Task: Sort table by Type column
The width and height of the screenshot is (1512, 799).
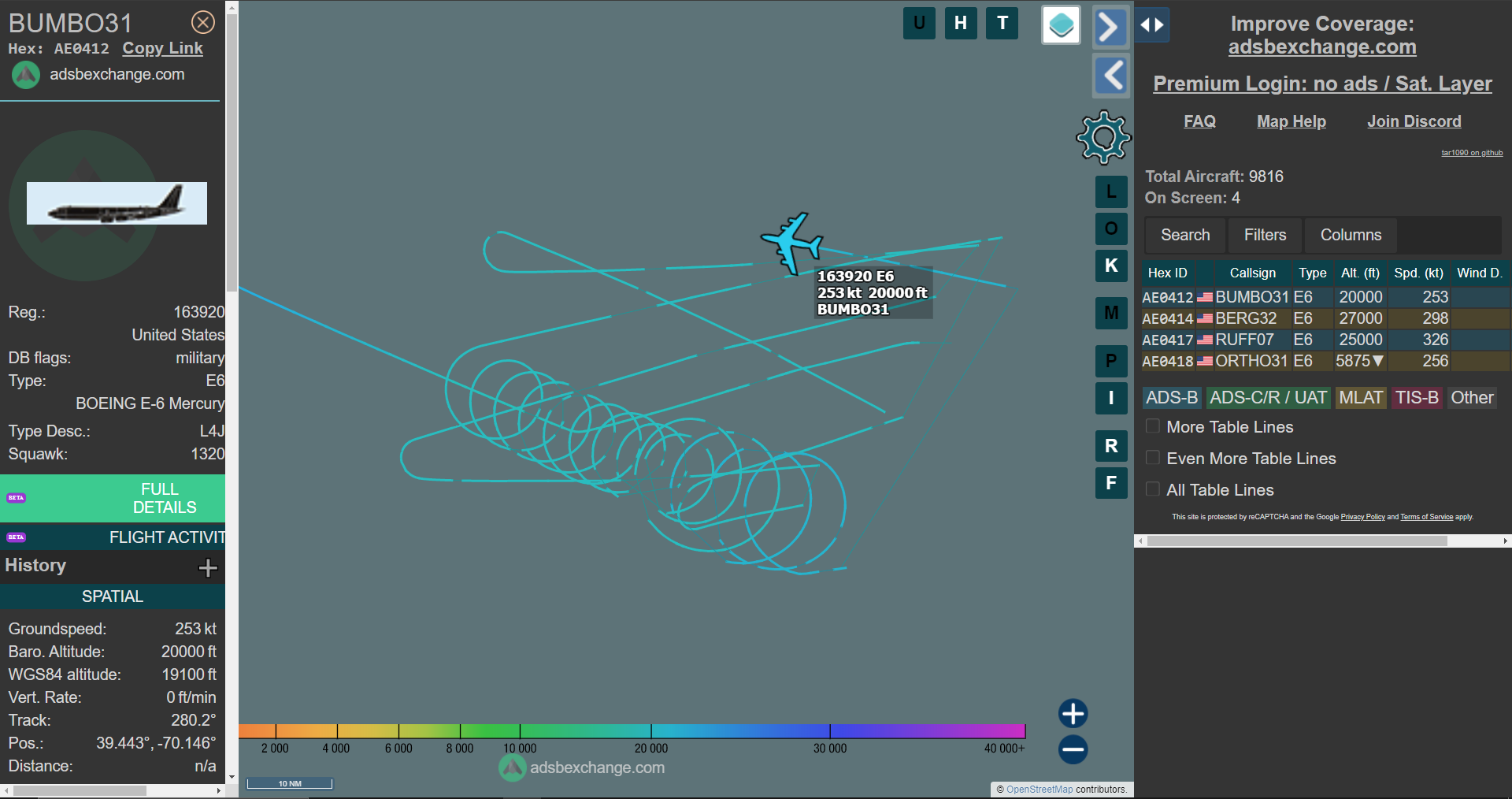Action: pos(1312,273)
